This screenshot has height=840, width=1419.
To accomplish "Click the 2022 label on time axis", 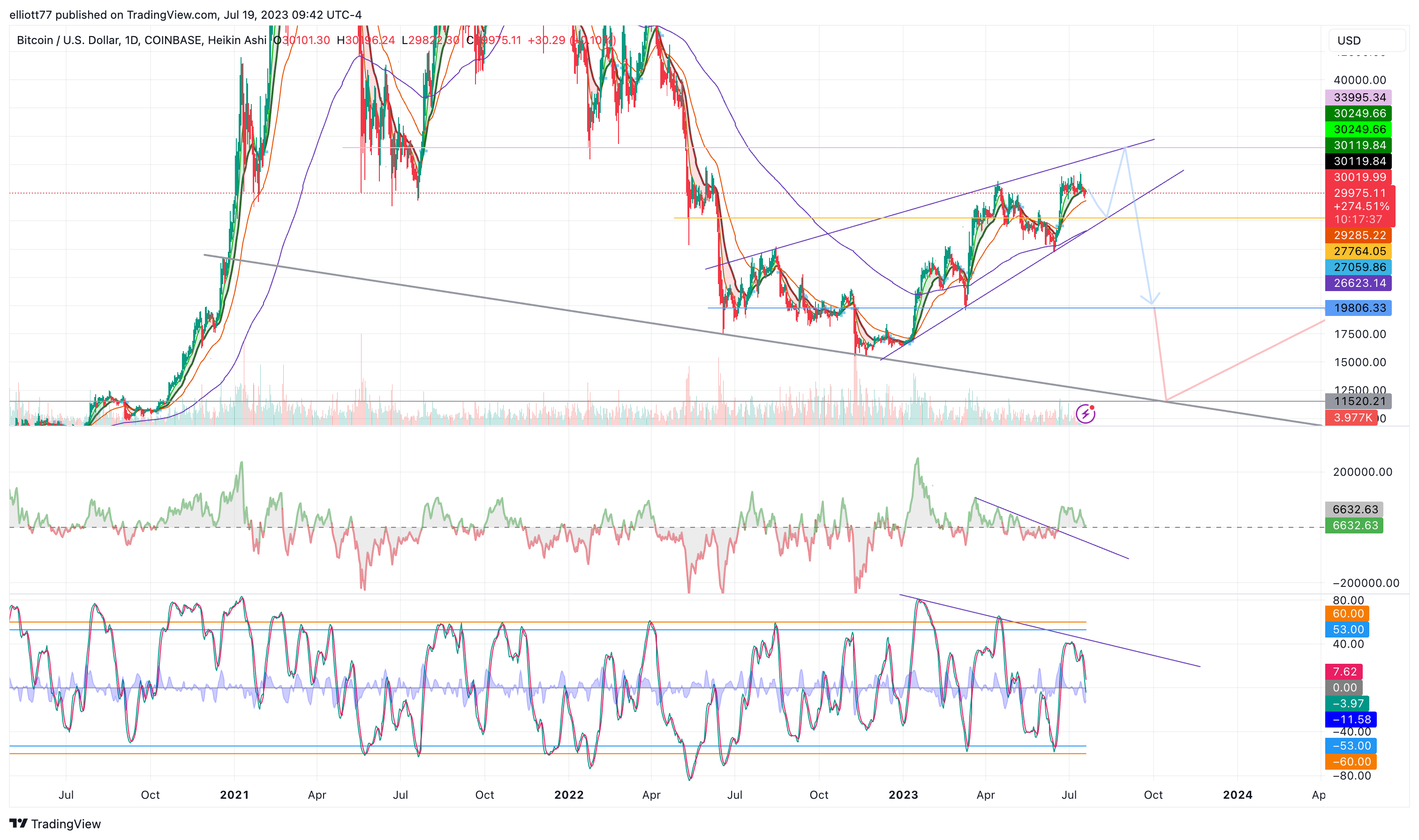I will tap(568, 795).
